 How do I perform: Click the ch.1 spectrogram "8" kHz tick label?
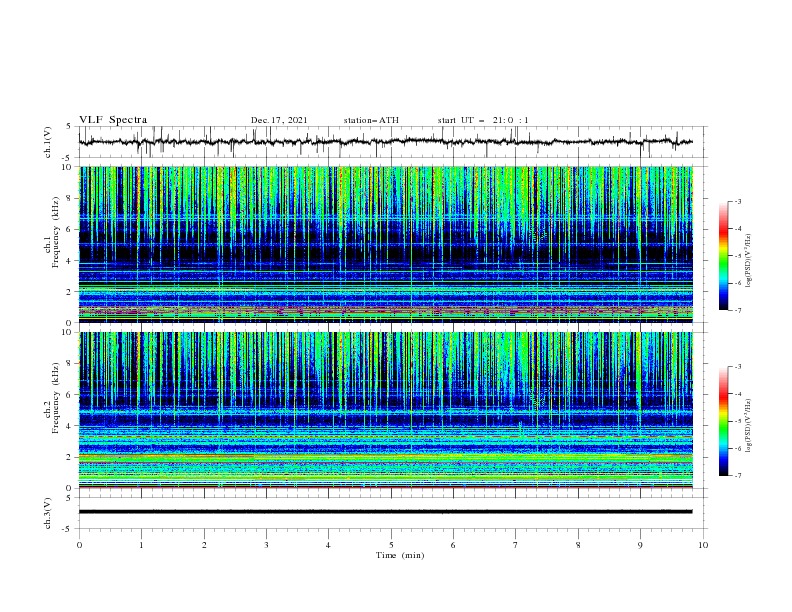70,198
